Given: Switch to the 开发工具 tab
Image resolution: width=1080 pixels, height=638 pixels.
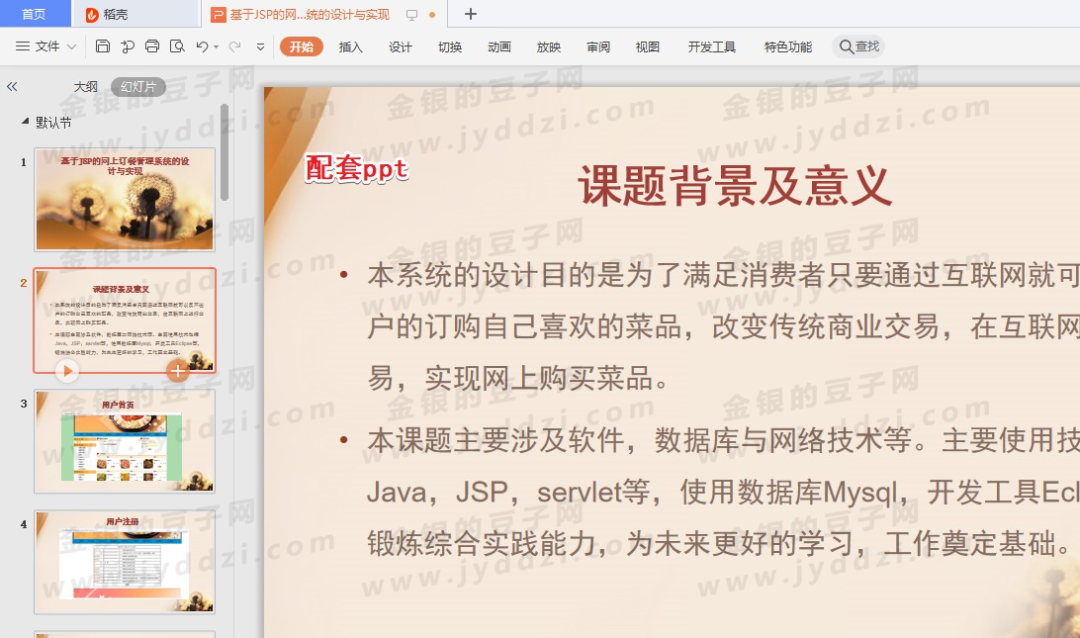Looking at the screenshot, I should coord(712,47).
